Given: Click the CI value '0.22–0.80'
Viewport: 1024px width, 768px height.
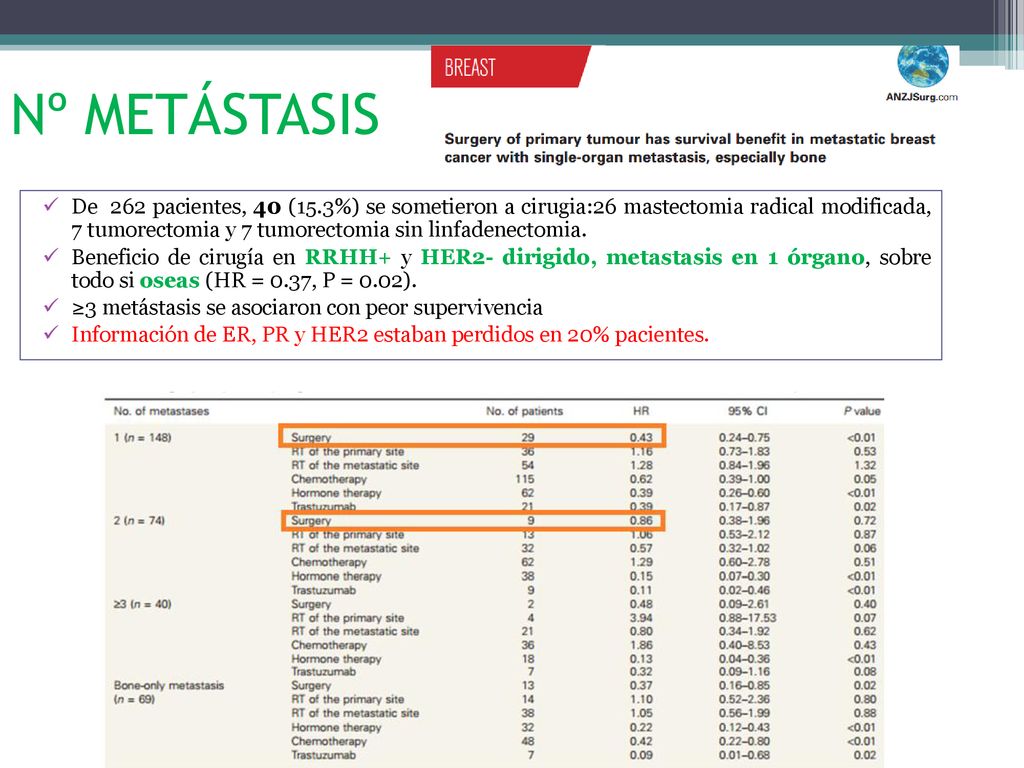Looking at the screenshot, I should coord(744,741).
